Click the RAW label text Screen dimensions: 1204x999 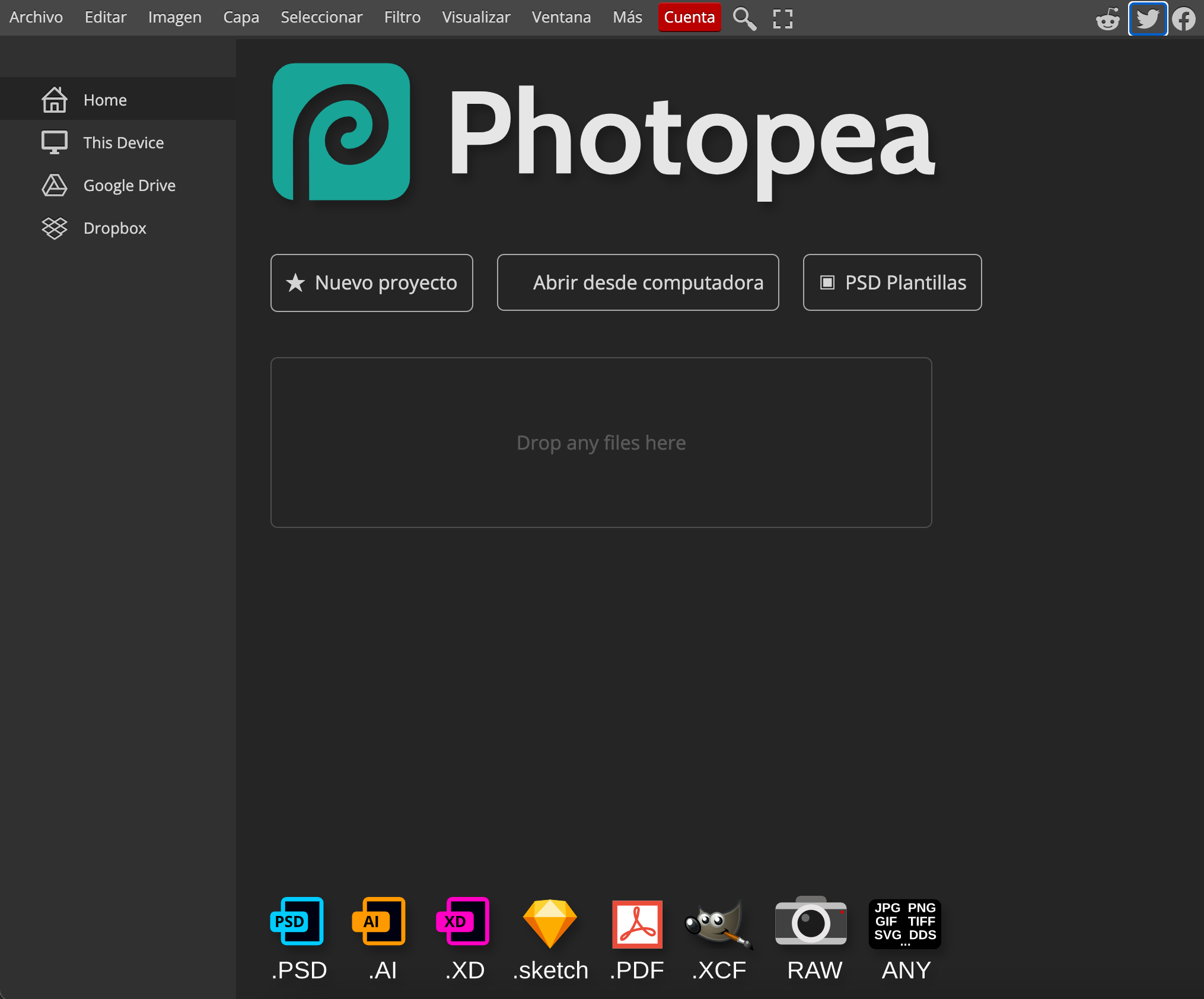click(814, 971)
